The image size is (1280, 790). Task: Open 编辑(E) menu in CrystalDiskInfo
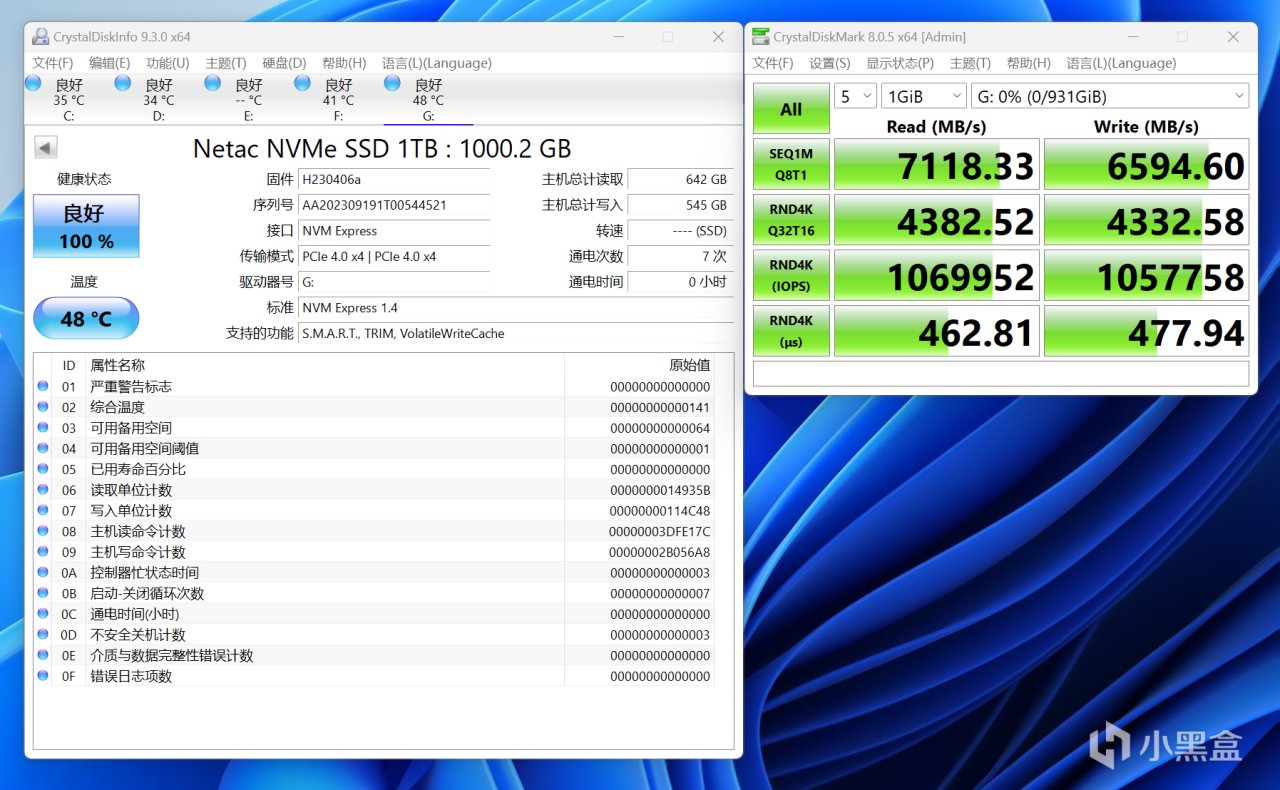110,63
